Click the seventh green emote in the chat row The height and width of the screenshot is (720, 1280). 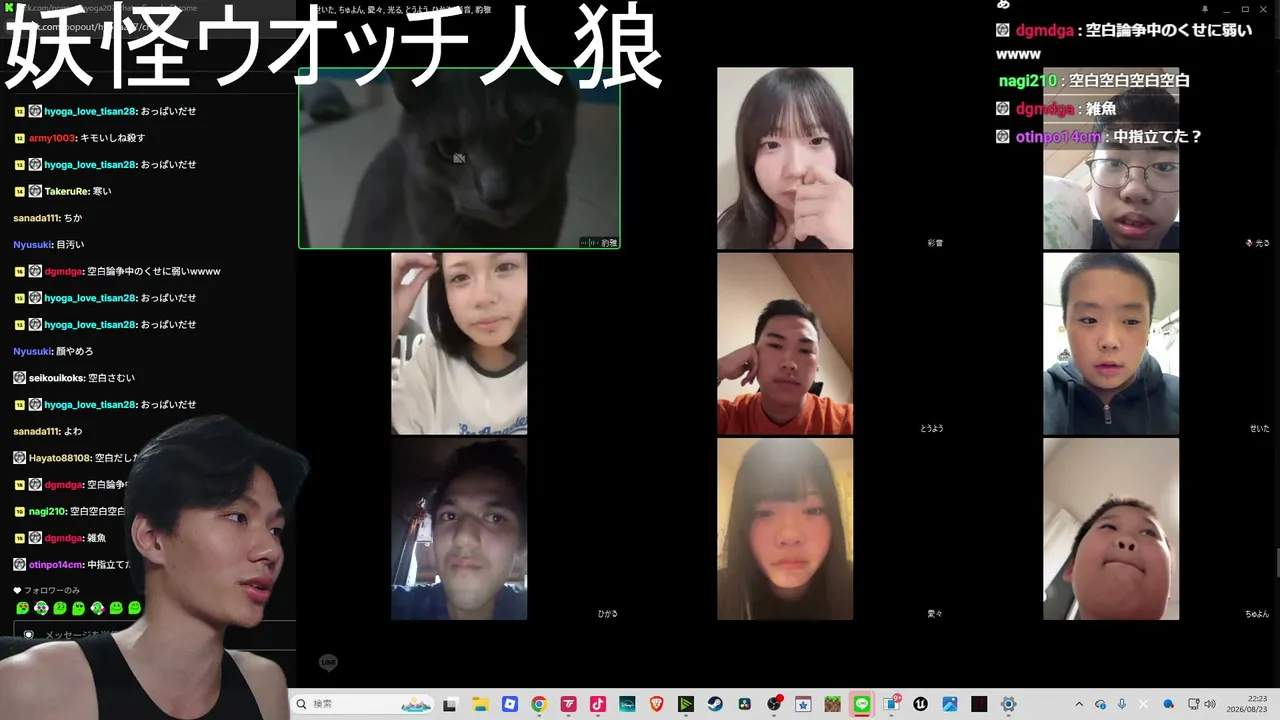[134, 608]
